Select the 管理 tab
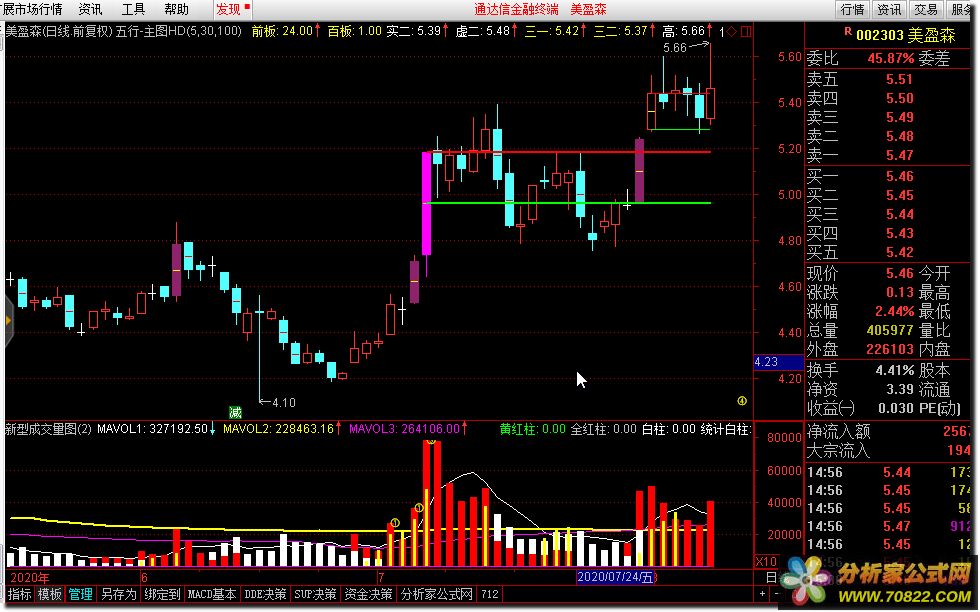The height and width of the screenshot is (612, 980). click(81, 594)
